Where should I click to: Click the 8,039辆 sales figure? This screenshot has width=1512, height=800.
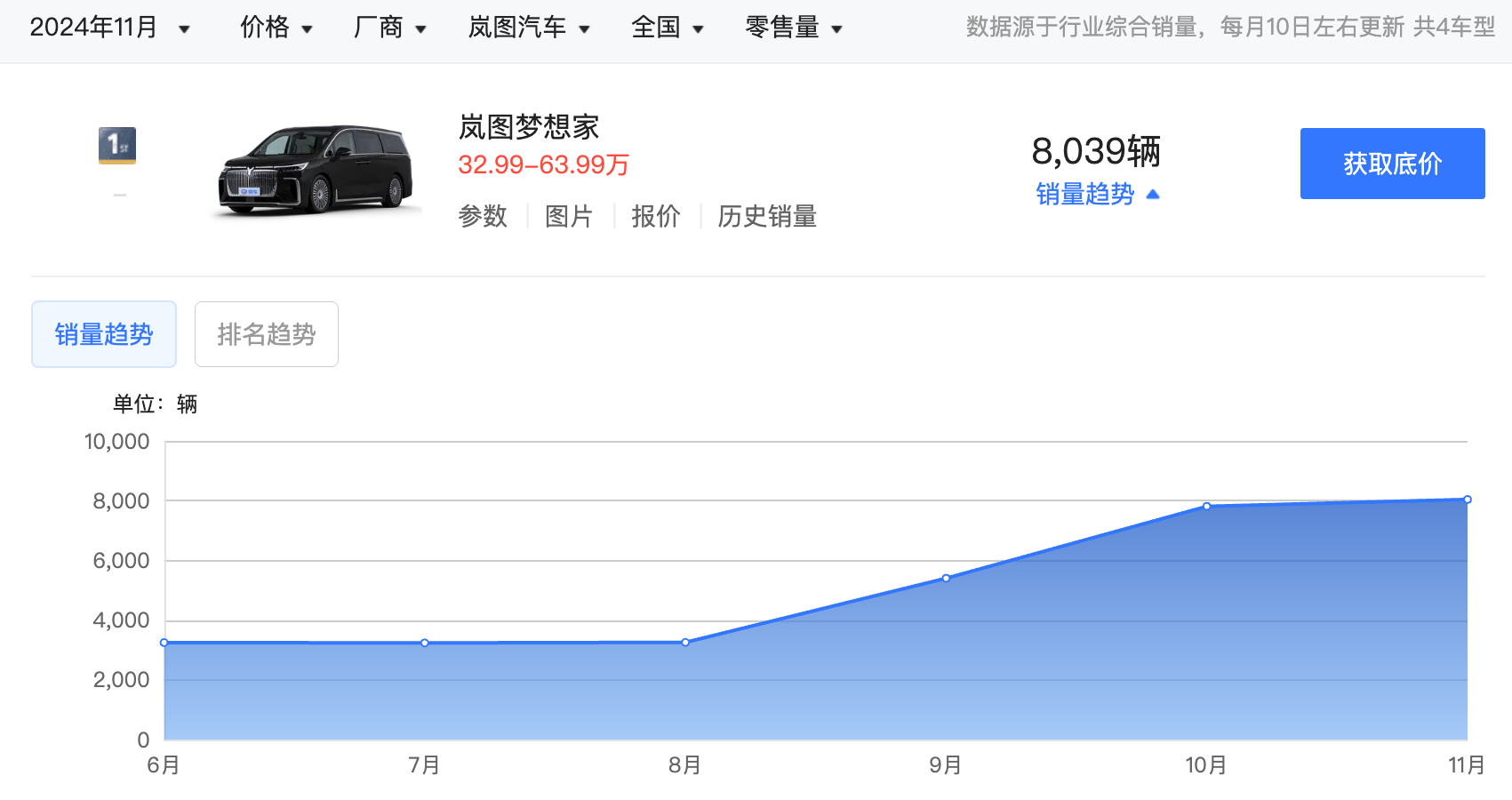(1096, 151)
